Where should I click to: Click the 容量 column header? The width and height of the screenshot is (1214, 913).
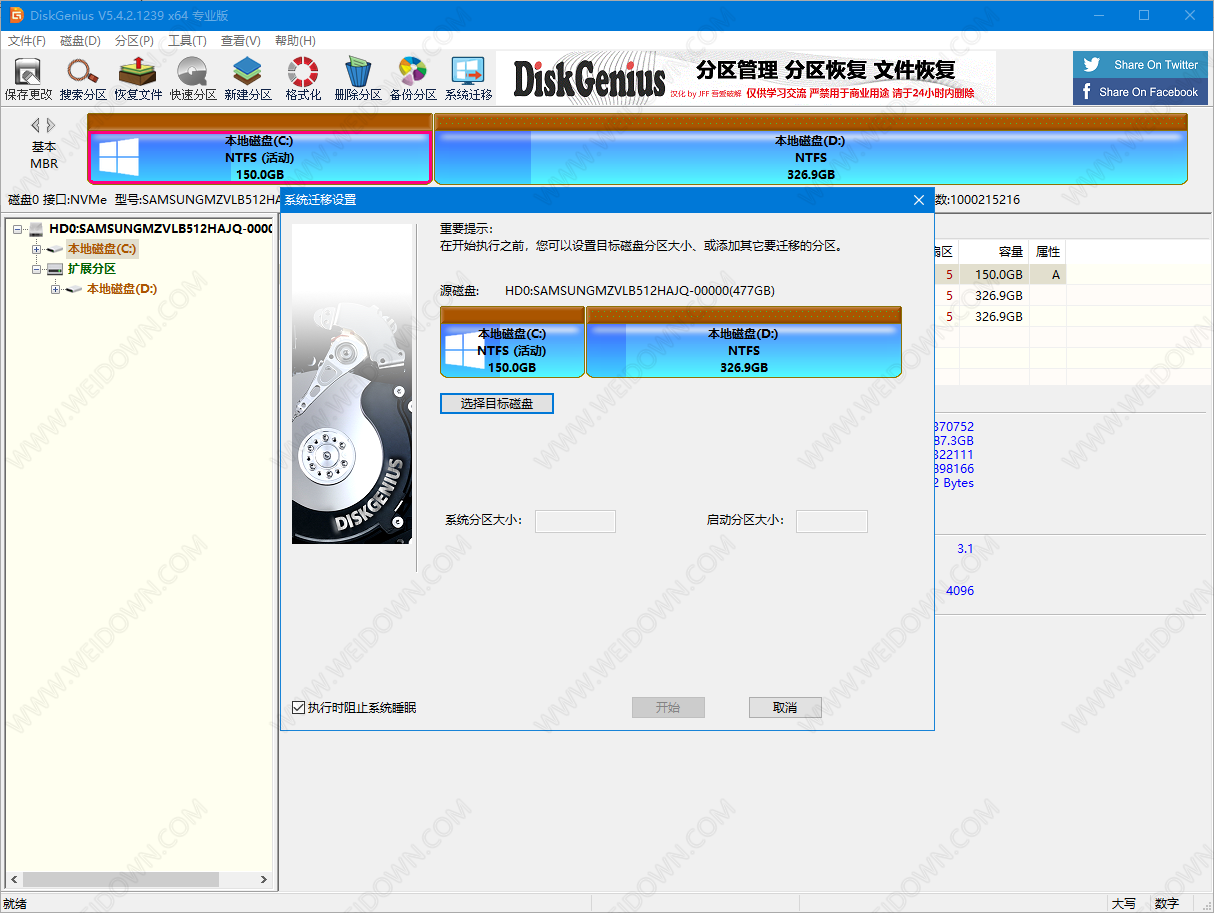994,252
